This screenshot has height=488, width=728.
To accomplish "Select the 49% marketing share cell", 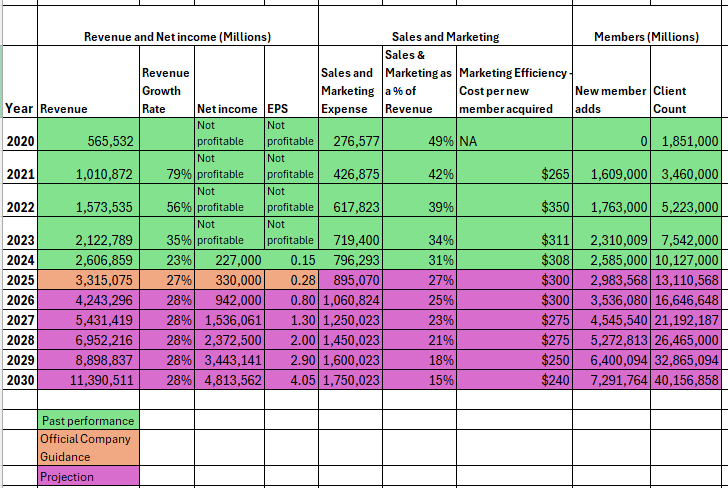I will [420, 134].
